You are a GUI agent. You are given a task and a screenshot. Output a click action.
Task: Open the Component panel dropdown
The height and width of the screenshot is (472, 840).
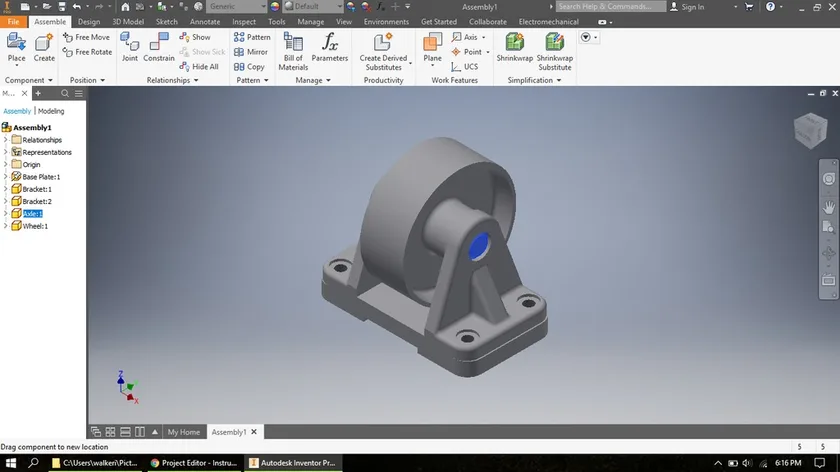click(x=29, y=80)
